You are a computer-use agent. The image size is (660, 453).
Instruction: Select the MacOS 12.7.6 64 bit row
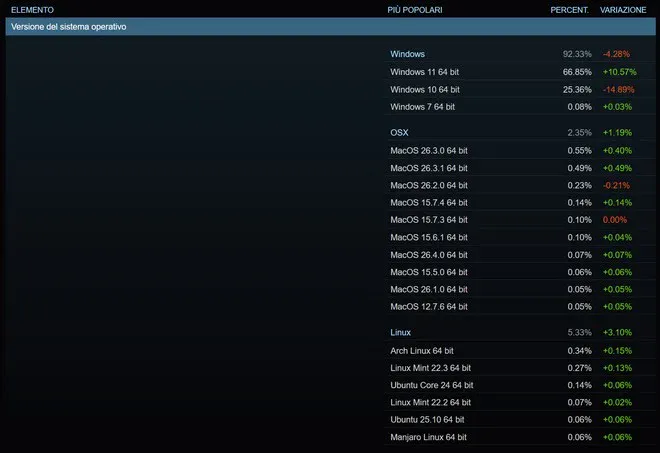[519, 306]
